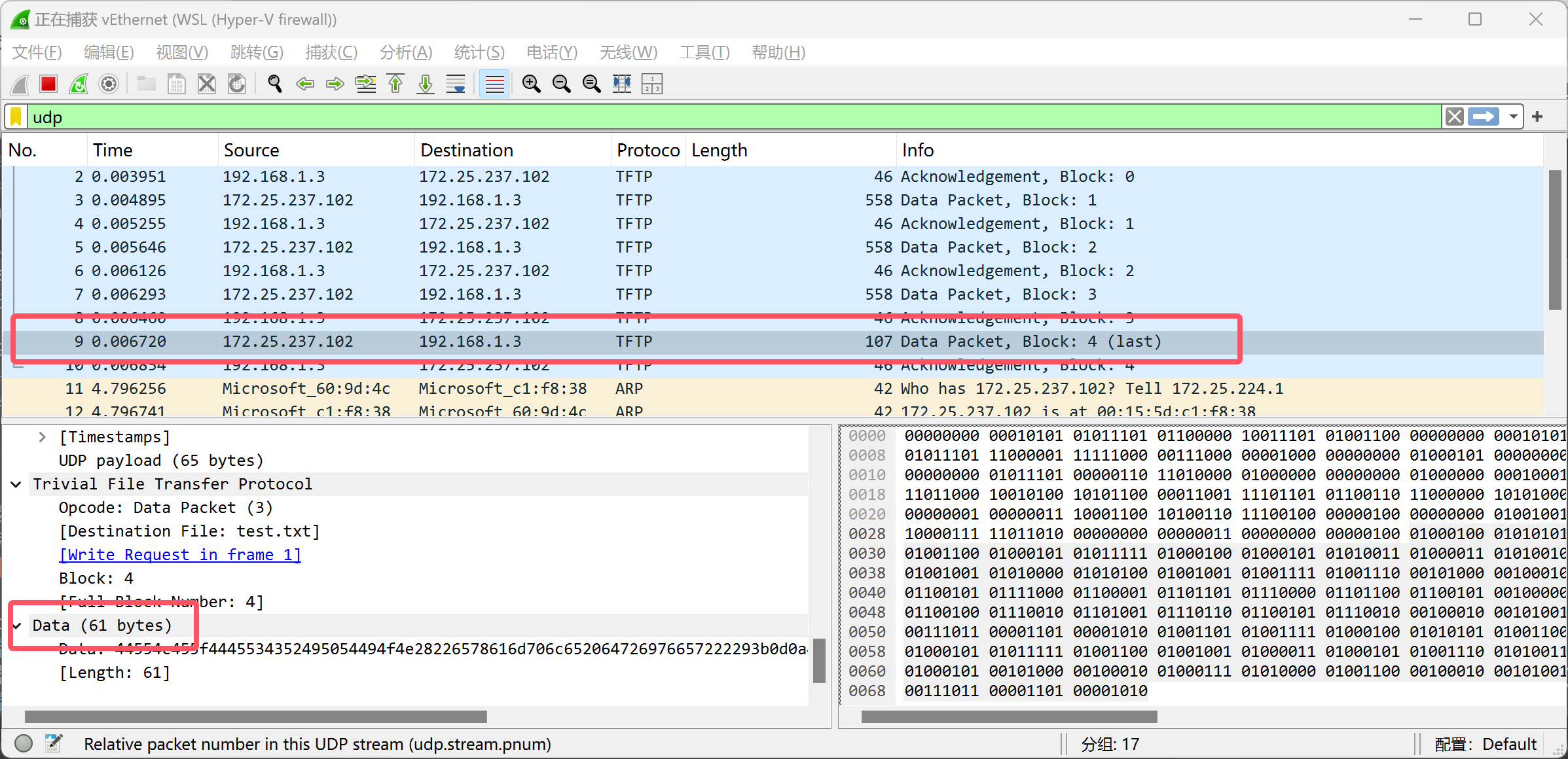This screenshot has height=759, width=1568.
Task: Click the udp display filter field
Action: 733,117
